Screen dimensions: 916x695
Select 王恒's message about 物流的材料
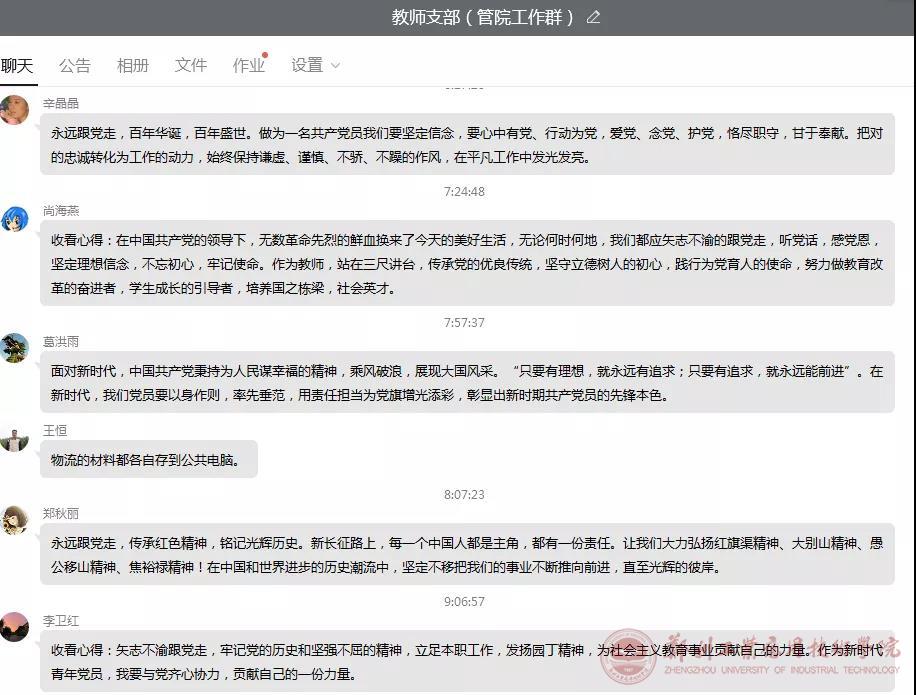click(x=148, y=459)
